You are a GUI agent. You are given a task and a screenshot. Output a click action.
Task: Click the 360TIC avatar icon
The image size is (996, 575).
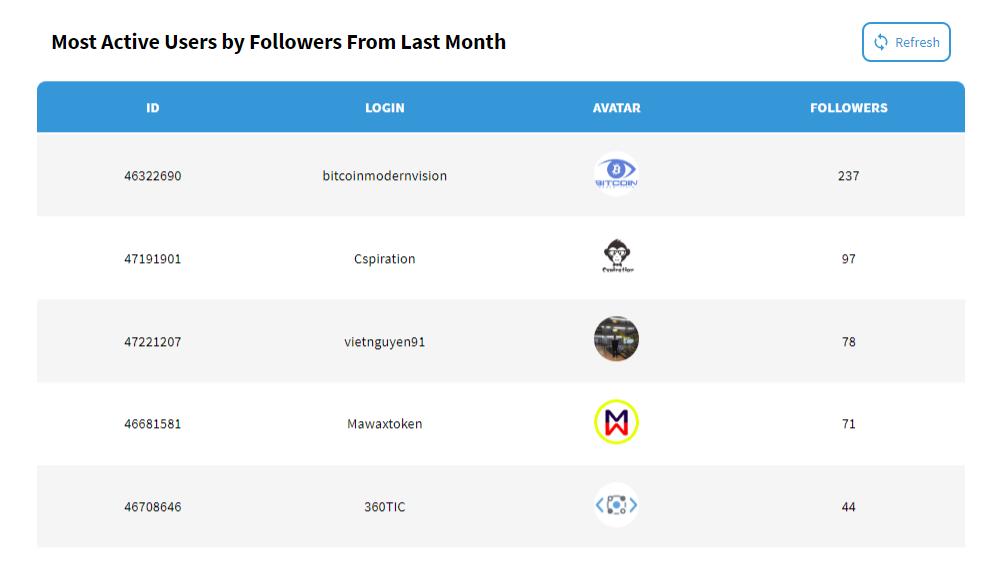click(x=616, y=506)
